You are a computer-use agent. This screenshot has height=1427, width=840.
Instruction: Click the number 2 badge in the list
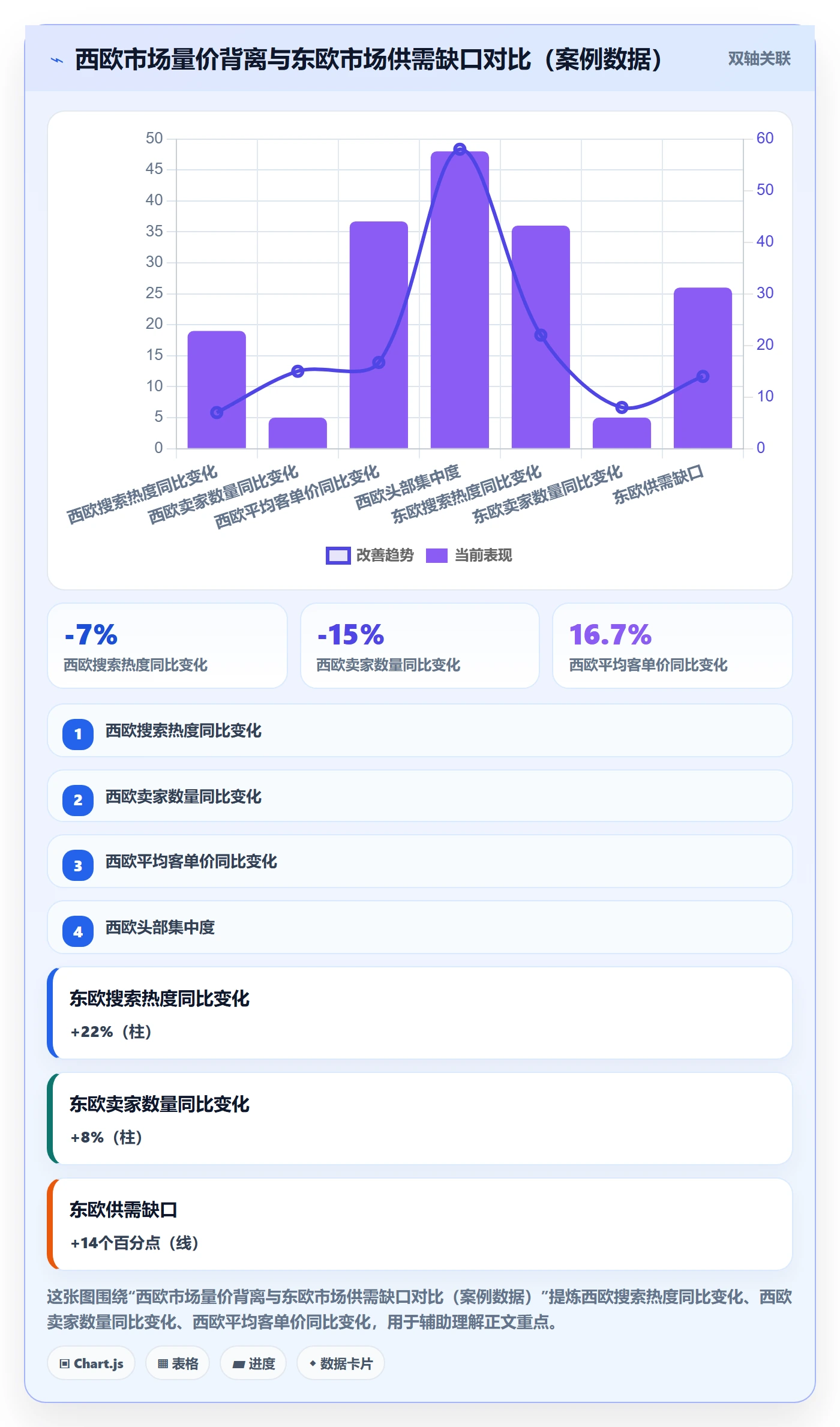tap(78, 800)
